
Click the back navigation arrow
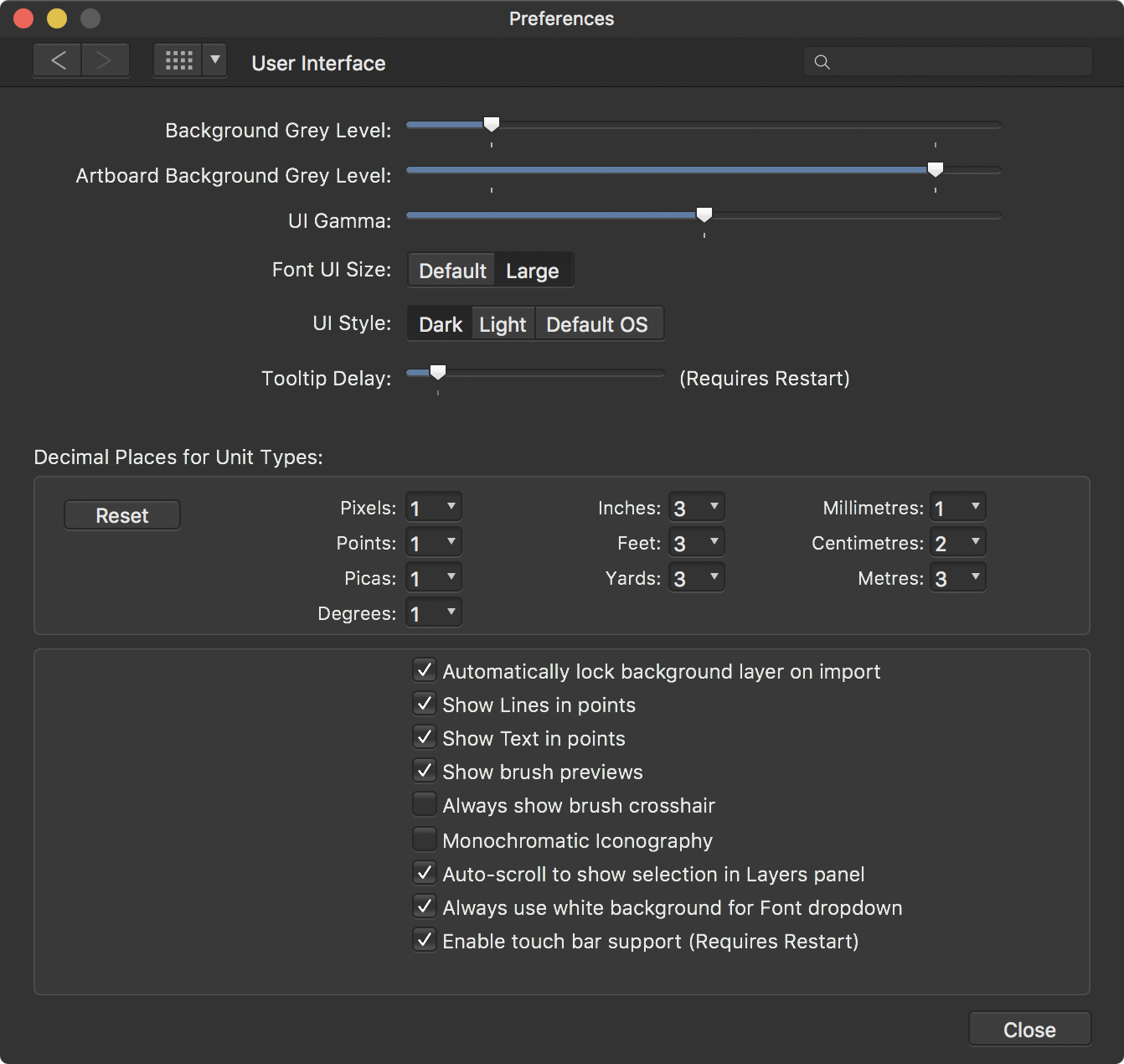(58, 61)
